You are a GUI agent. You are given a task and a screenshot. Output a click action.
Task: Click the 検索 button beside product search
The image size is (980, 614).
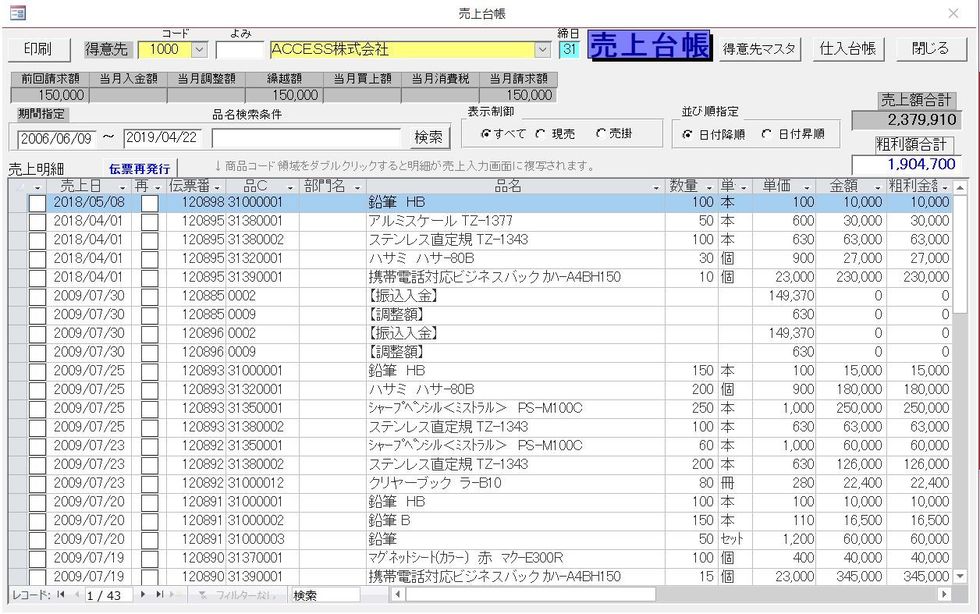tap(430, 137)
